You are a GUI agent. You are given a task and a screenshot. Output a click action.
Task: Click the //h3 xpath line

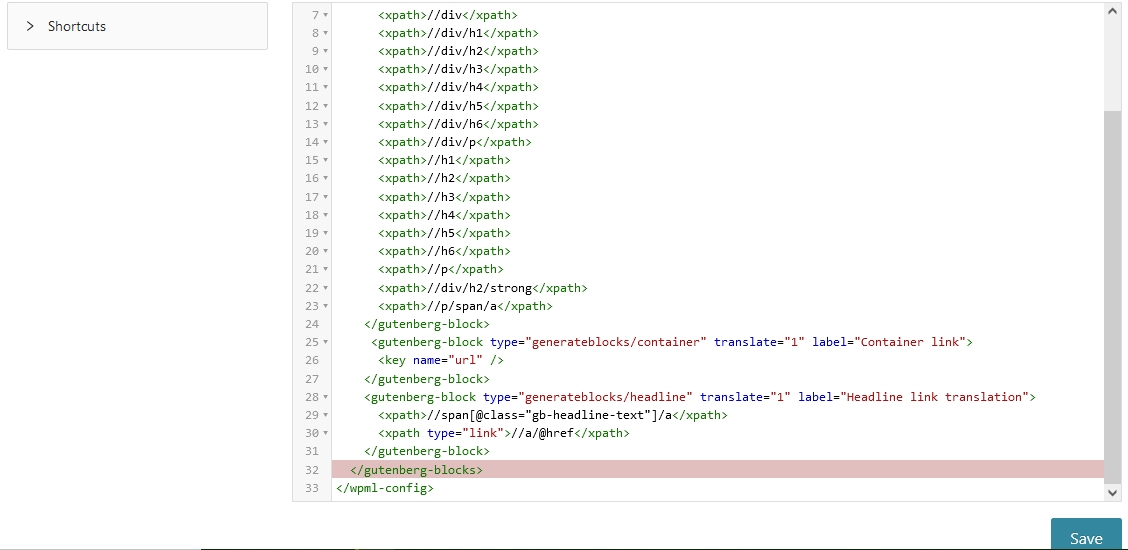pyautogui.click(x=445, y=197)
